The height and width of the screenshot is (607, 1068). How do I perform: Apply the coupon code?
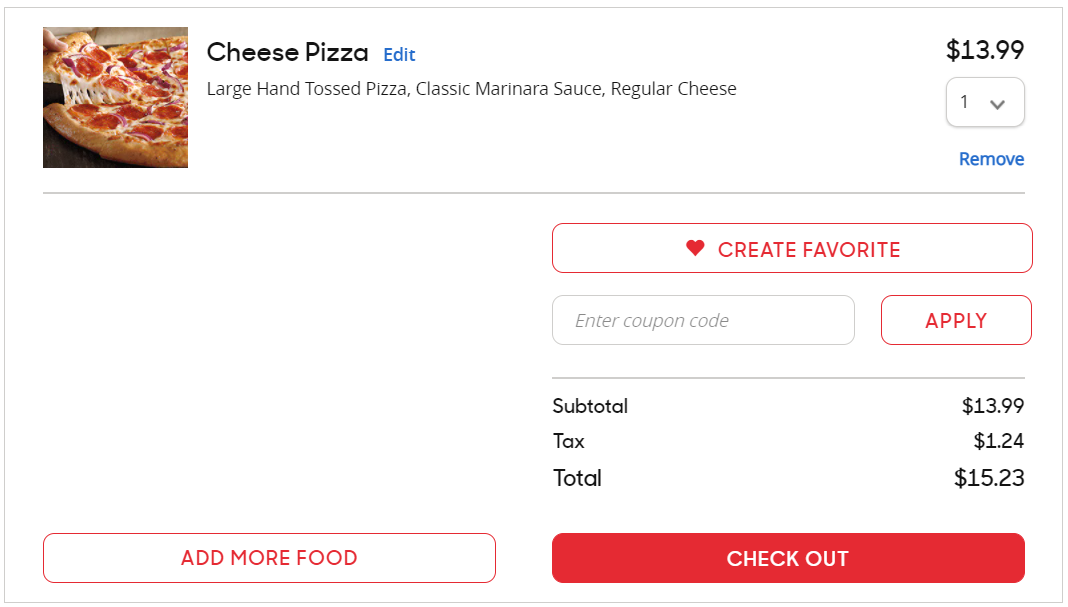pyautogui.click(x=955, y=320)
